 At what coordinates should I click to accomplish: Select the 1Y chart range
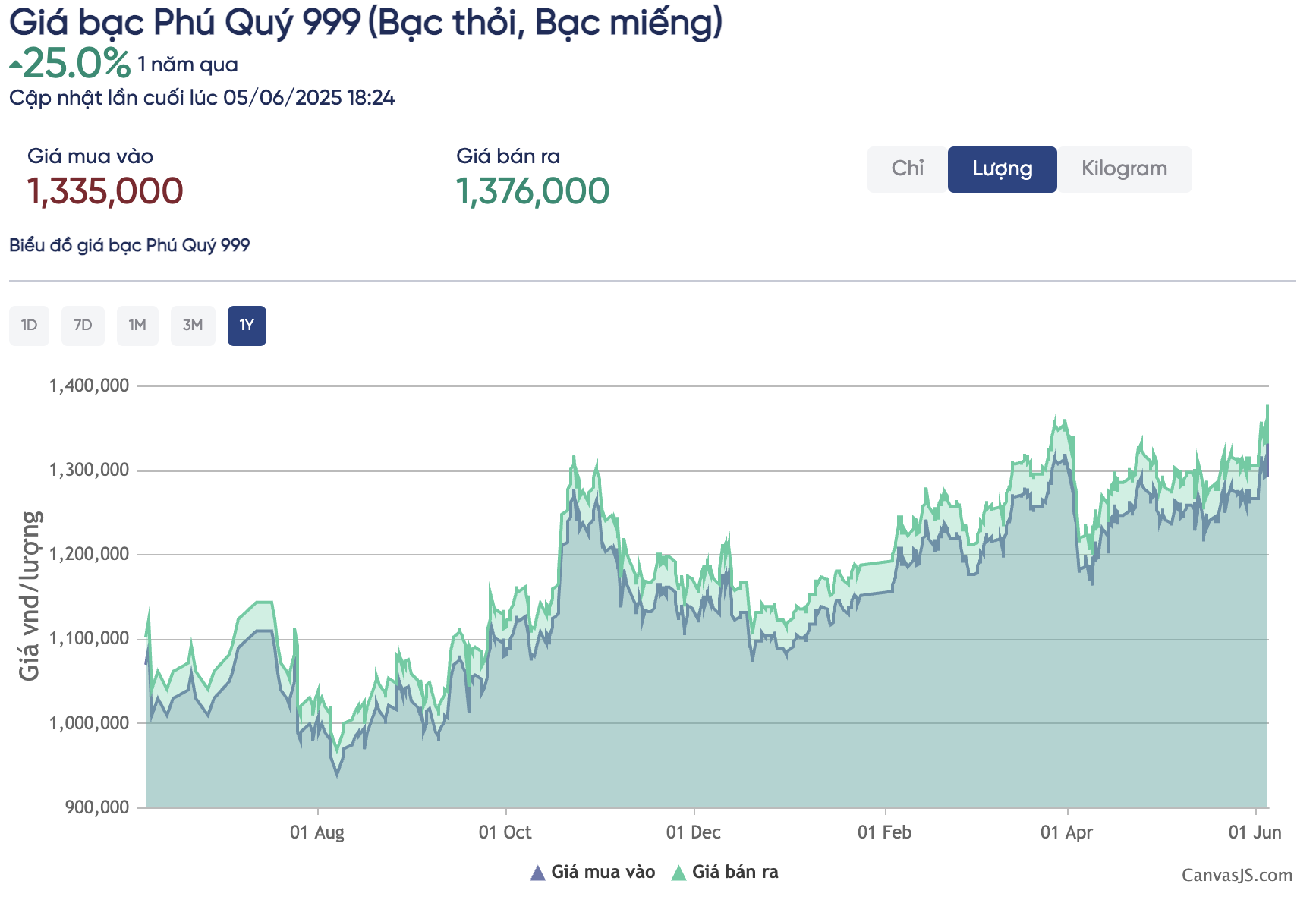[247, 326]
